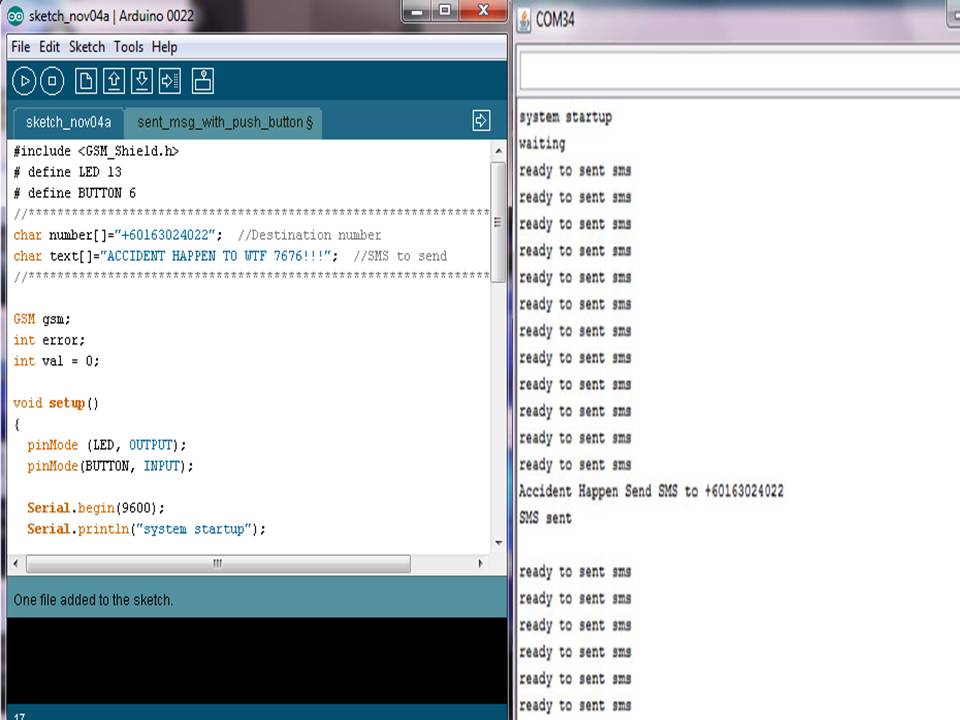Click the Java icon in COM34 title bar
This screenshot has height=720, width=960.
point(524,20)
